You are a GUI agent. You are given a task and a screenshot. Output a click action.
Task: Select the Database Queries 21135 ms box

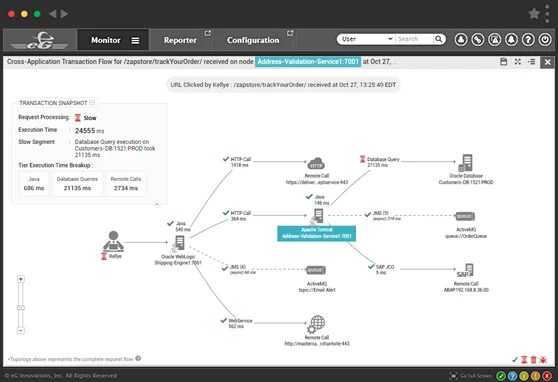click(x=77, y=184)
